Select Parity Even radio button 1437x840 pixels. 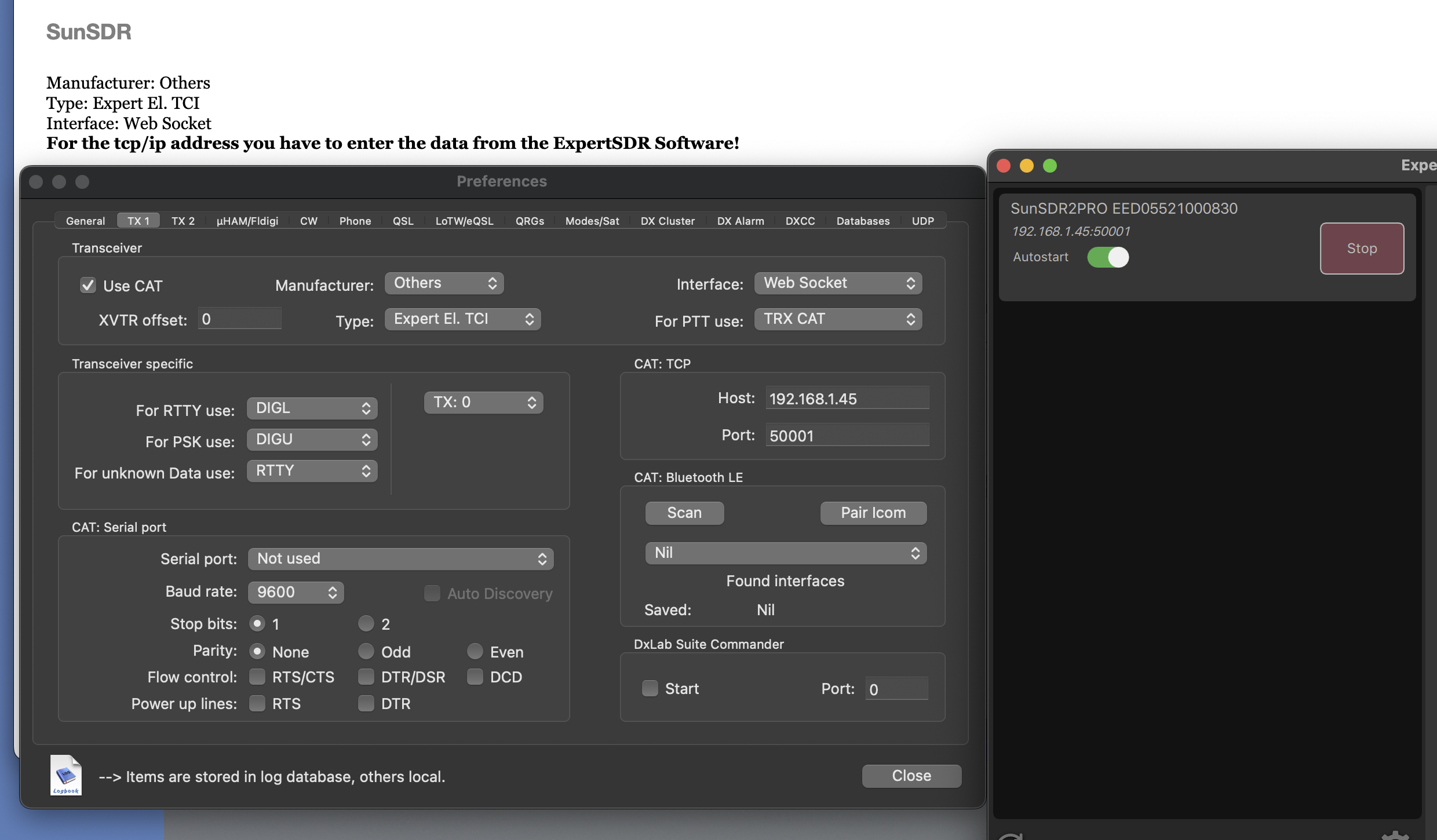pos(475,651)
